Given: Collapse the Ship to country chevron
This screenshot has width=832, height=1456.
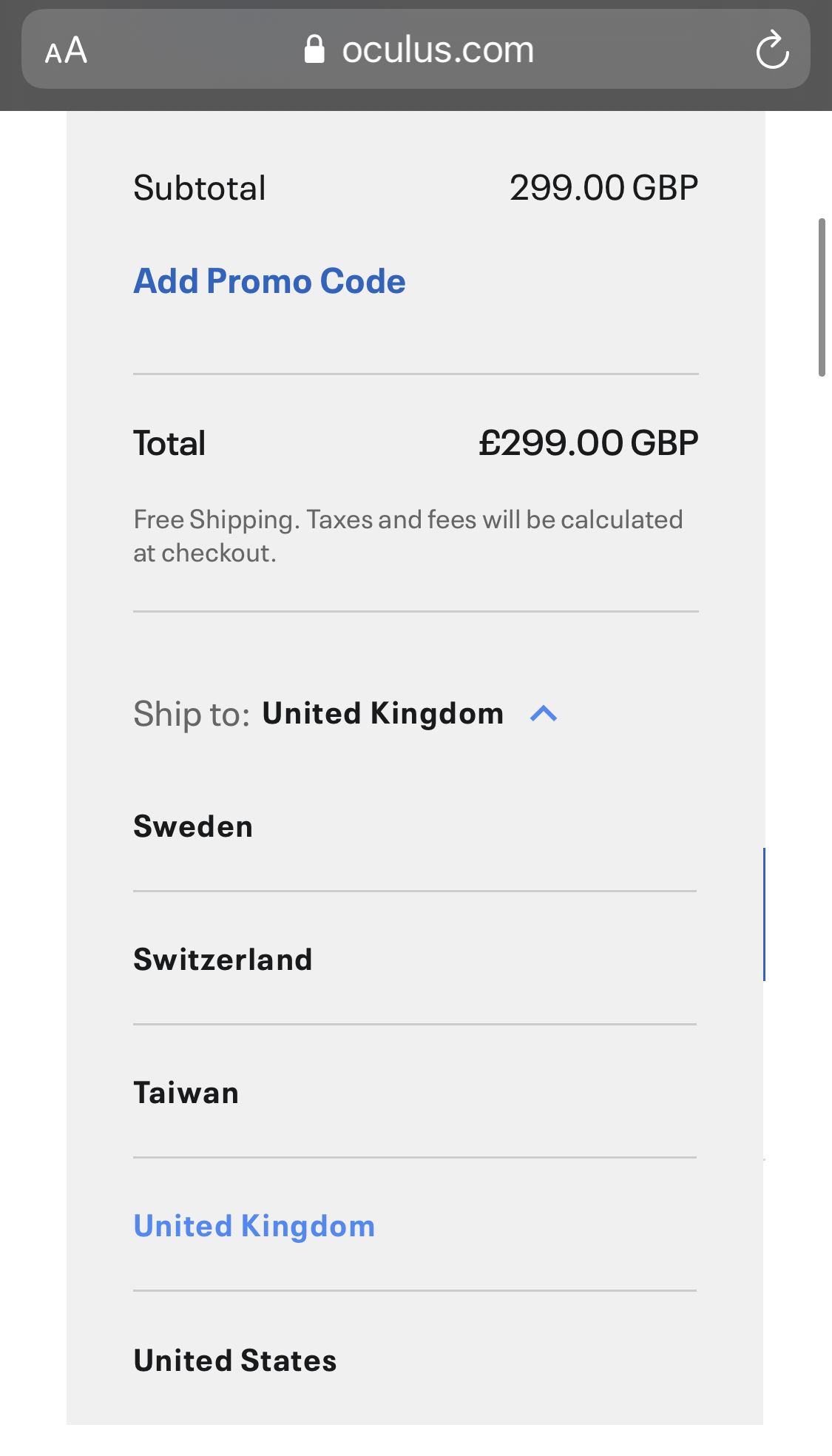Looking at the screenshot, I should [544, 714].
